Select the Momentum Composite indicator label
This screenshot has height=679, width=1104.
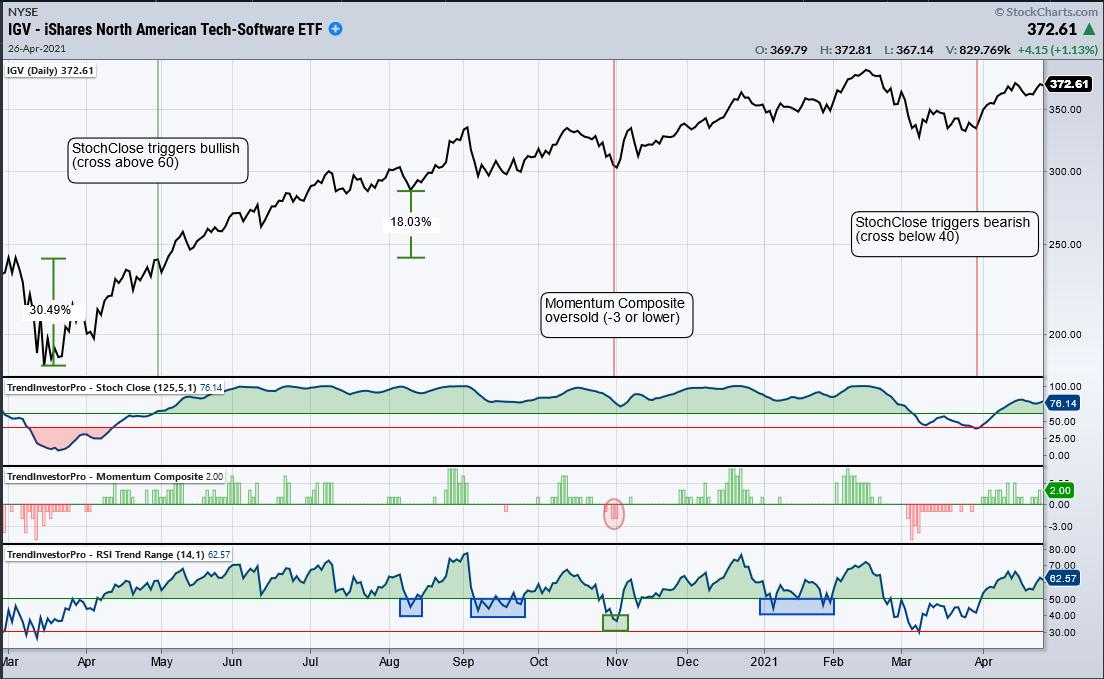pos(115,476)
